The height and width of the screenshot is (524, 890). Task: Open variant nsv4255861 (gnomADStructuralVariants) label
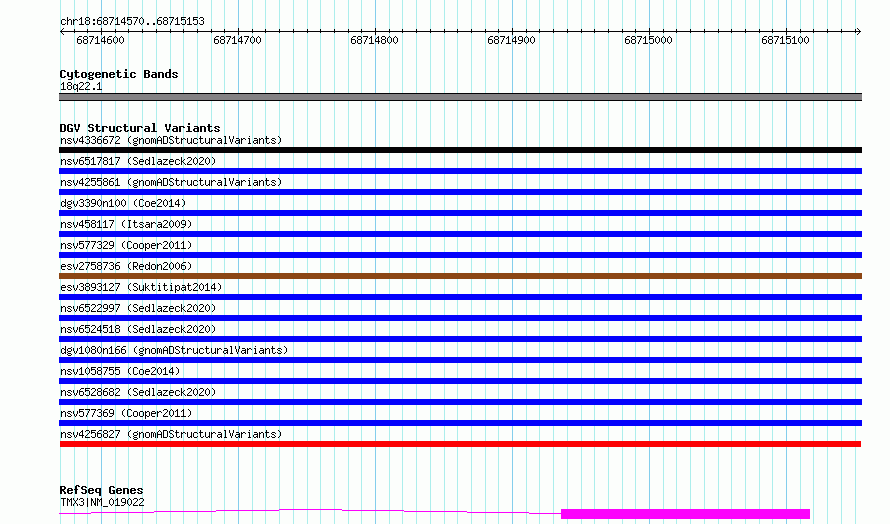[x=171, y=182]
